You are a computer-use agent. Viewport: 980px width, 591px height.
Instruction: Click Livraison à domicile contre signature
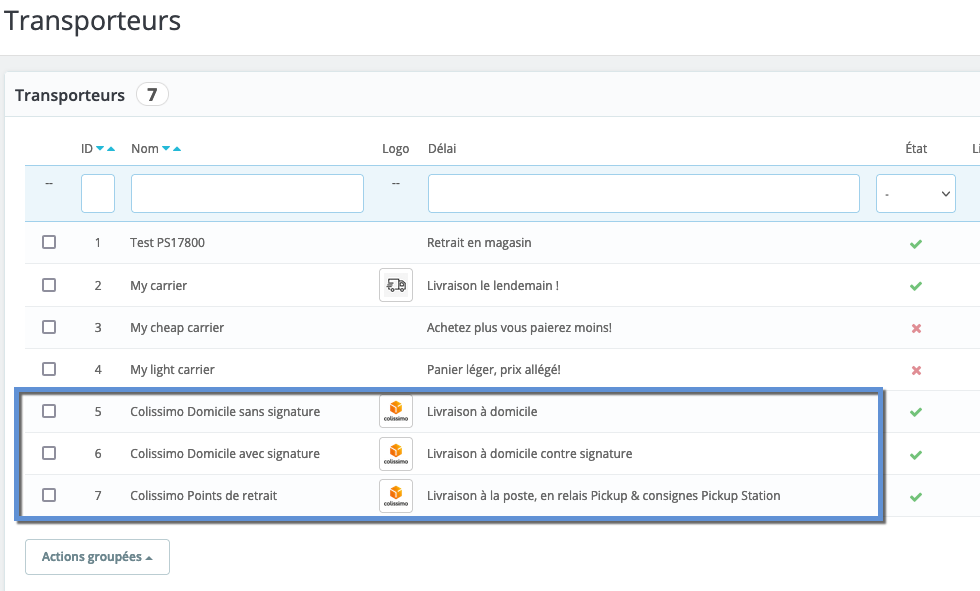tap(530, 454)
